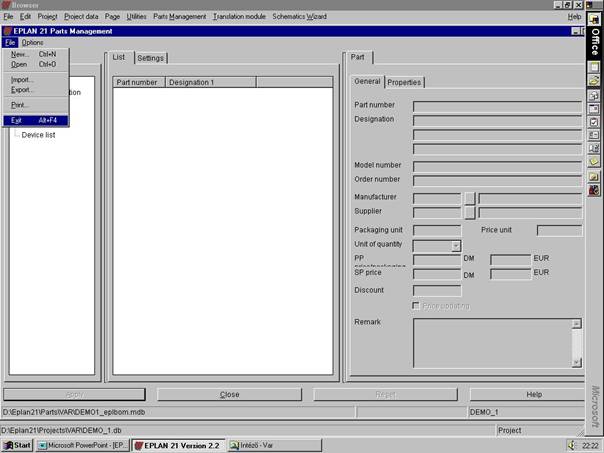Select Device list in the tree
Screen dimensions: 604x453
coord(38,135)
